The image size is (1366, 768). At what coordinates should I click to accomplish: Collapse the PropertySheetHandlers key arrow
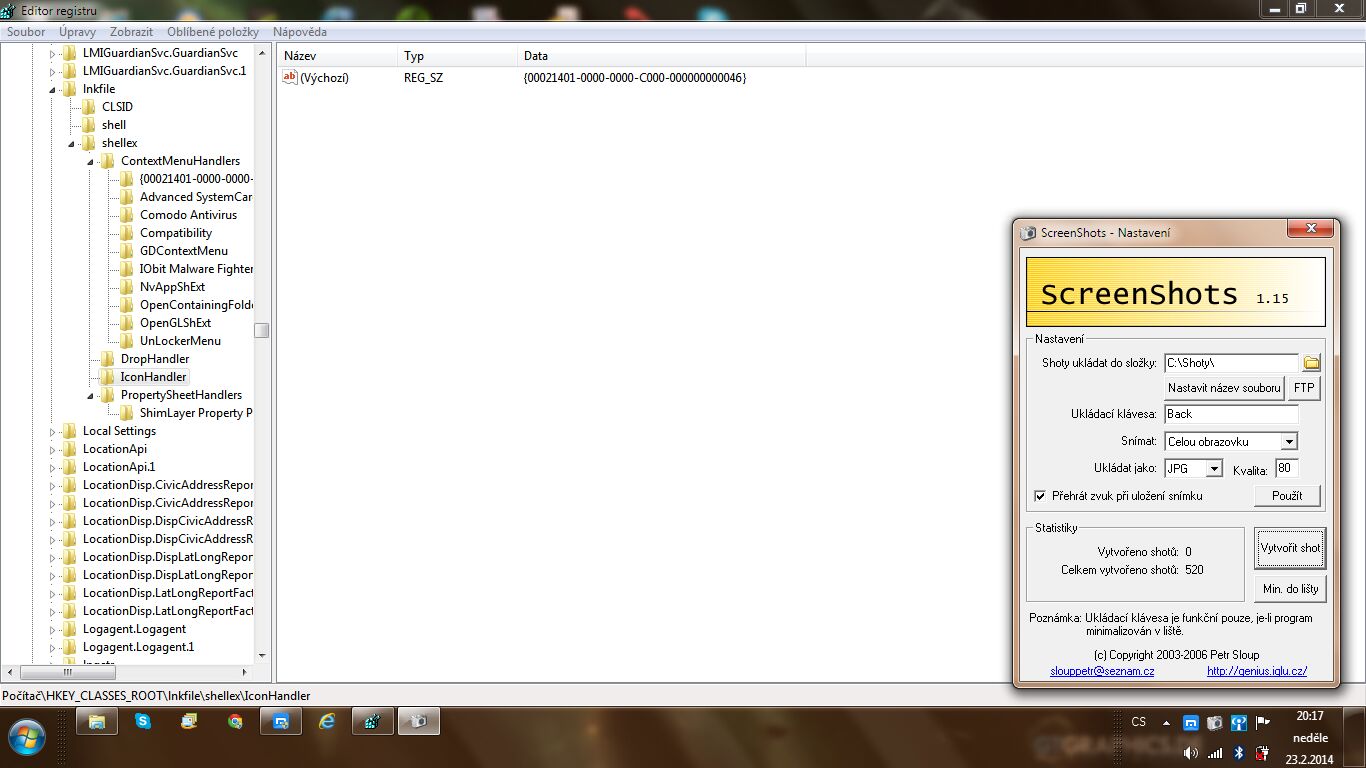91,395
